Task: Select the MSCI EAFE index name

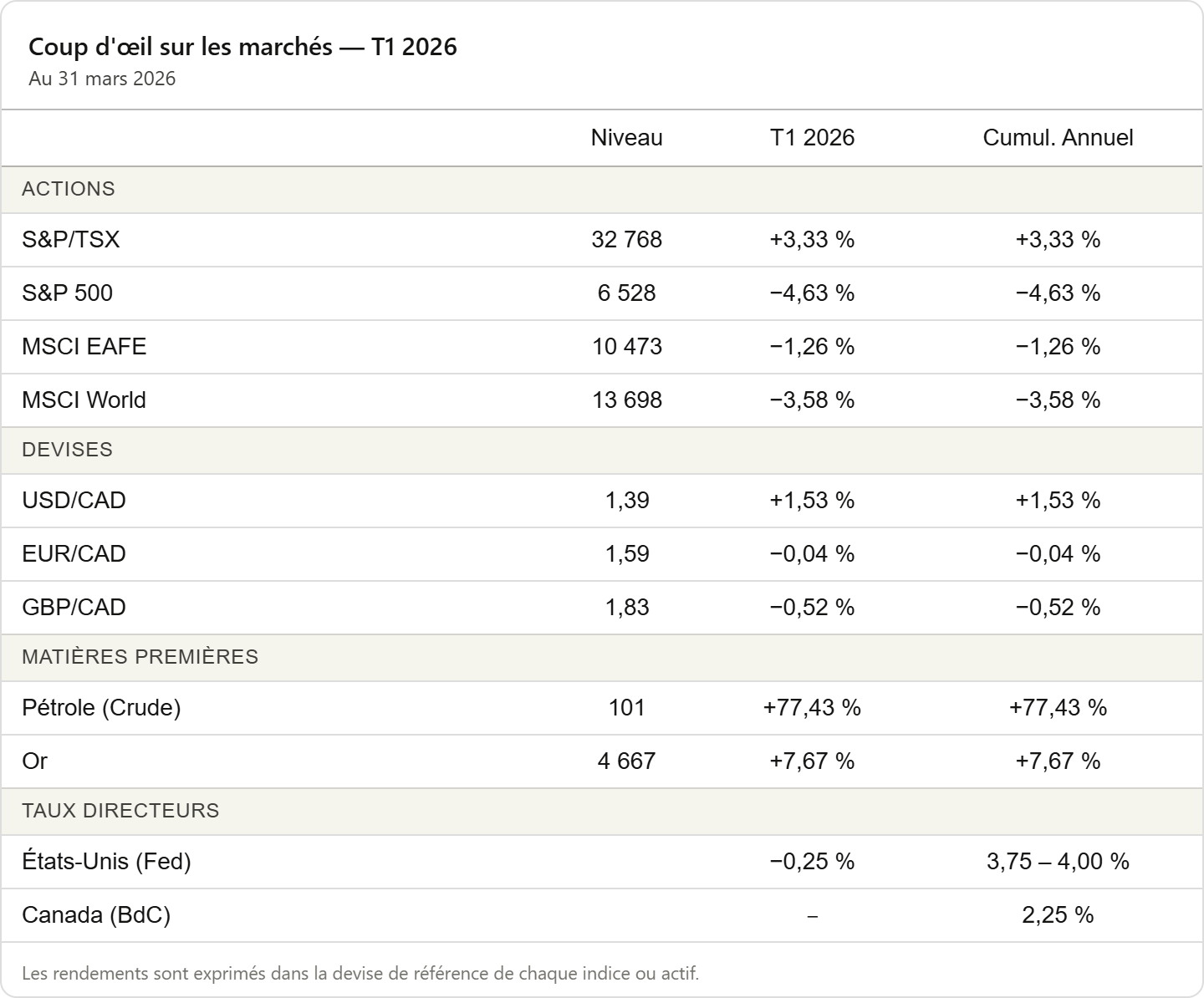Action: pyautogui.click(x=84, y=347)
